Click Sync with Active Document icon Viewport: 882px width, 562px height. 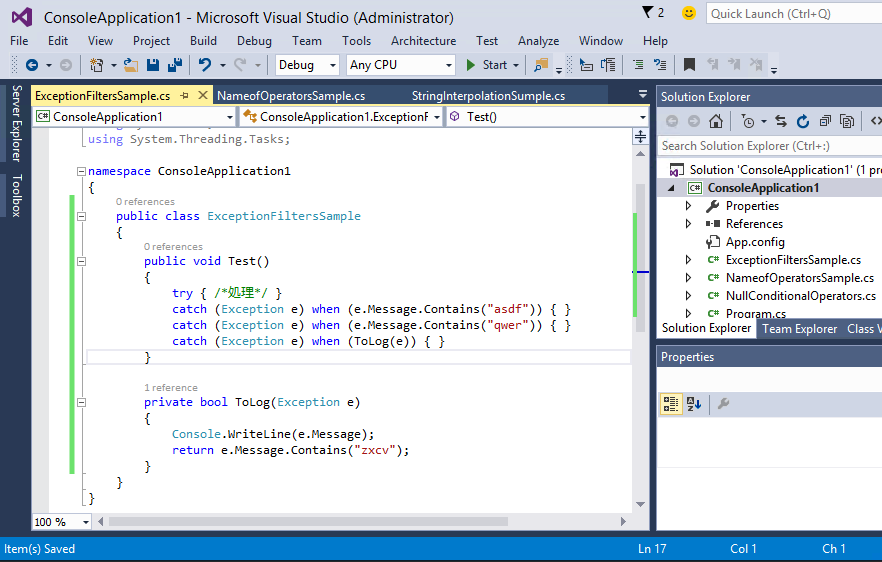click(x=781, y=121)
